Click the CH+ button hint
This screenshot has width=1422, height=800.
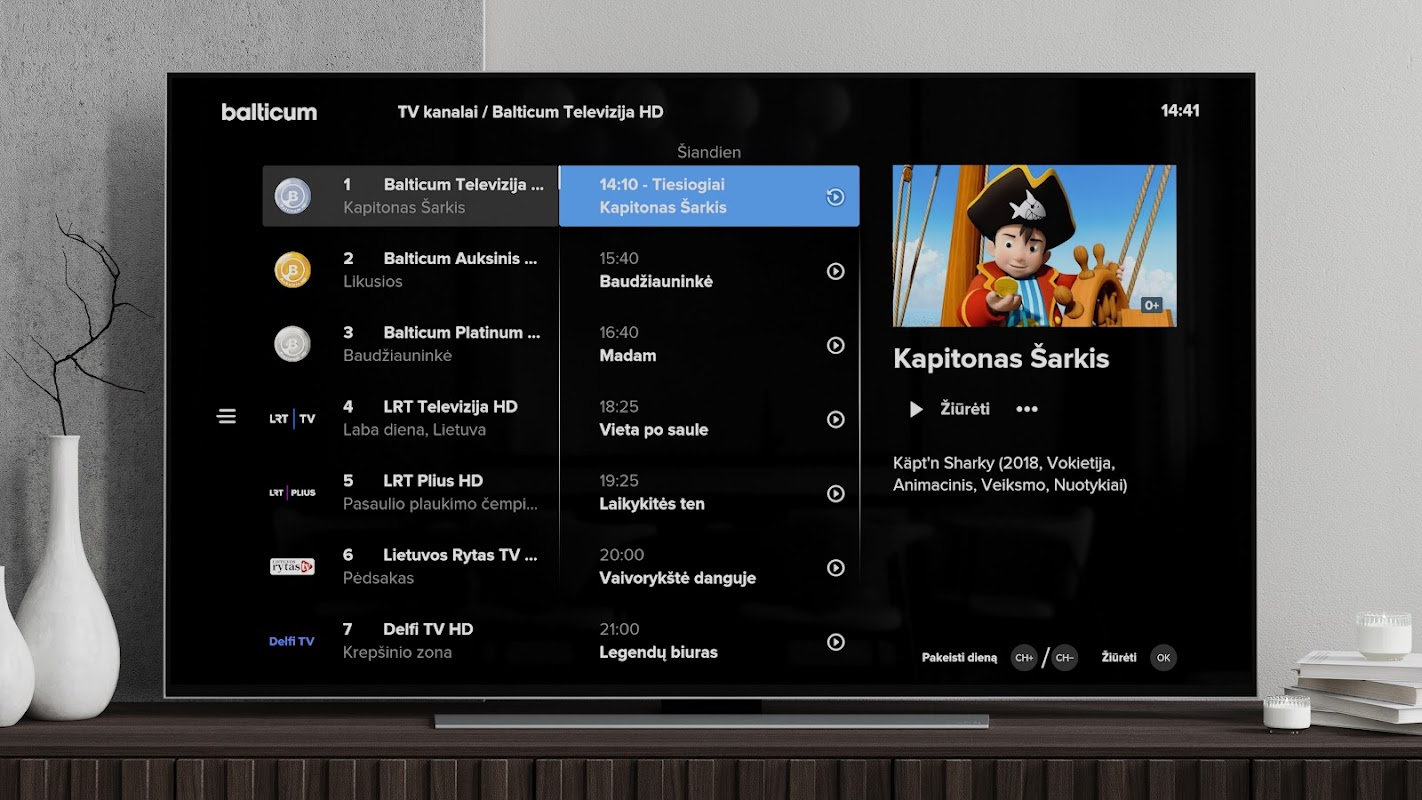1024,658
